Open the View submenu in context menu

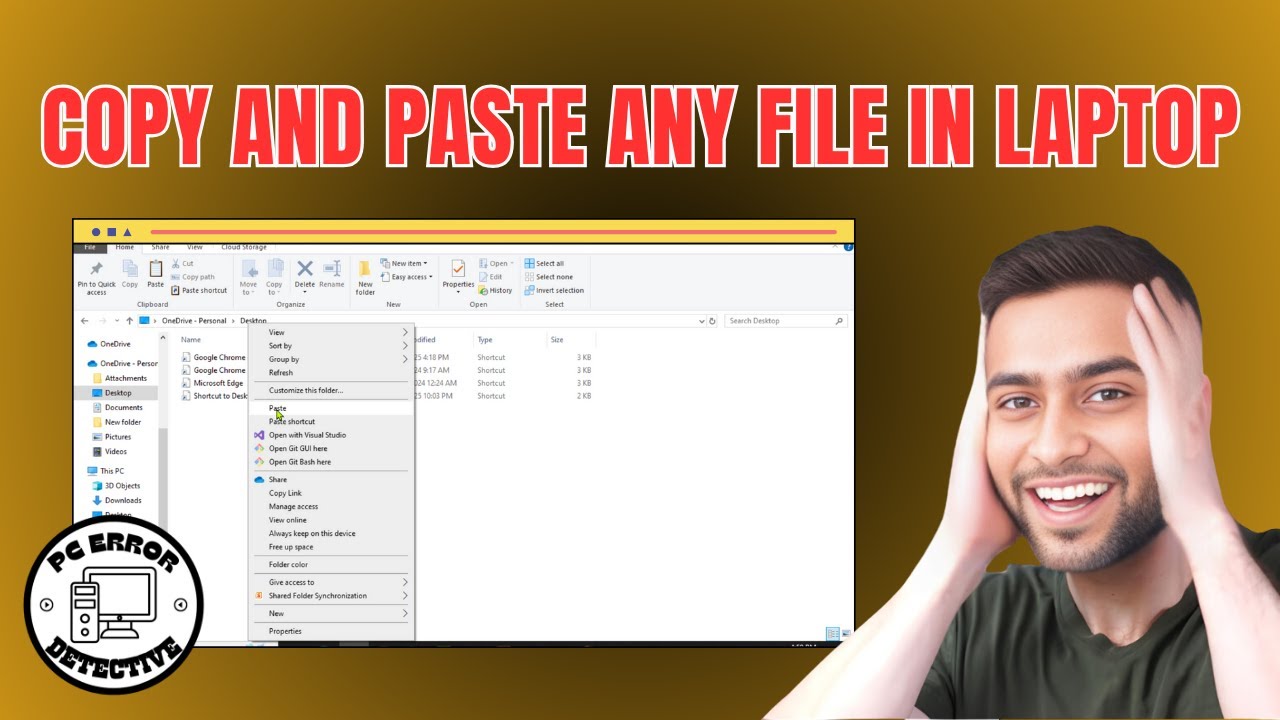(331, 332)
